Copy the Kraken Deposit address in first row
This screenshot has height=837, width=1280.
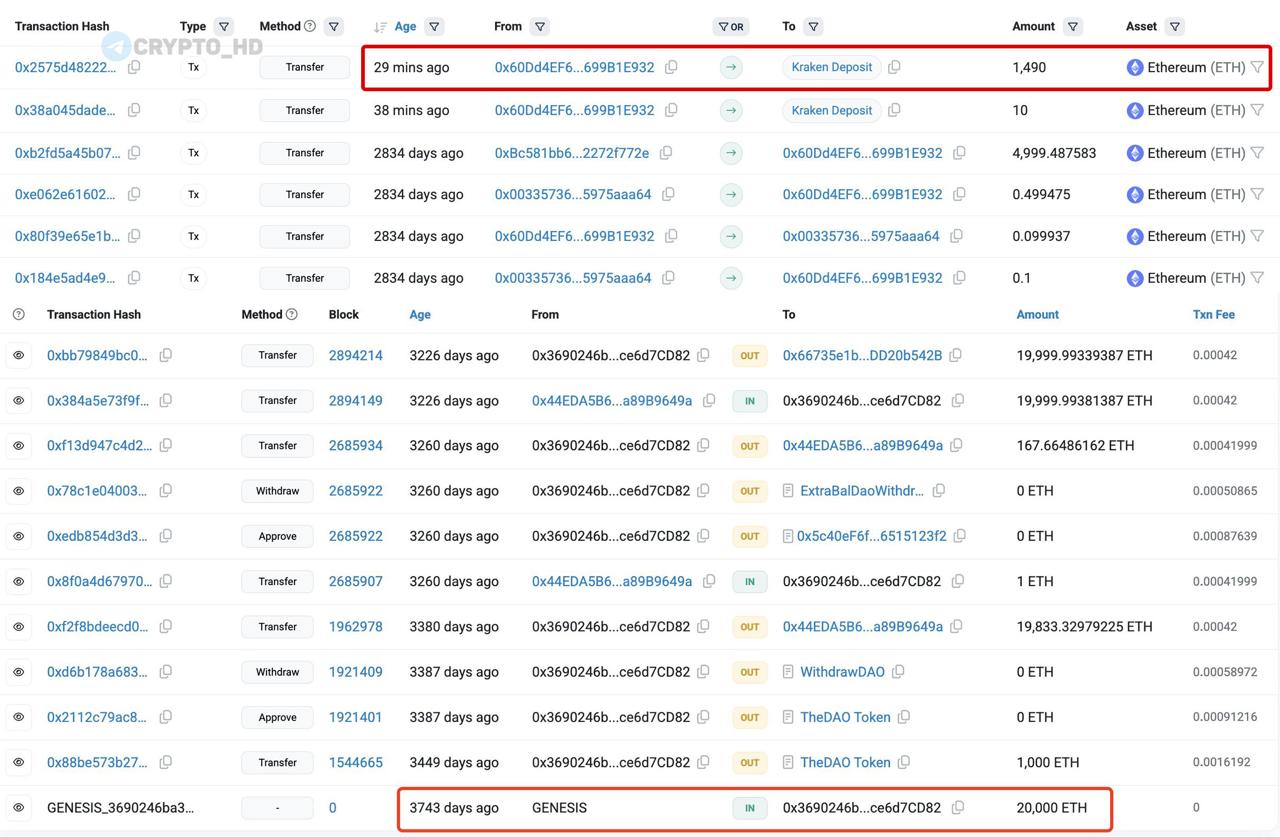point(894,67)
